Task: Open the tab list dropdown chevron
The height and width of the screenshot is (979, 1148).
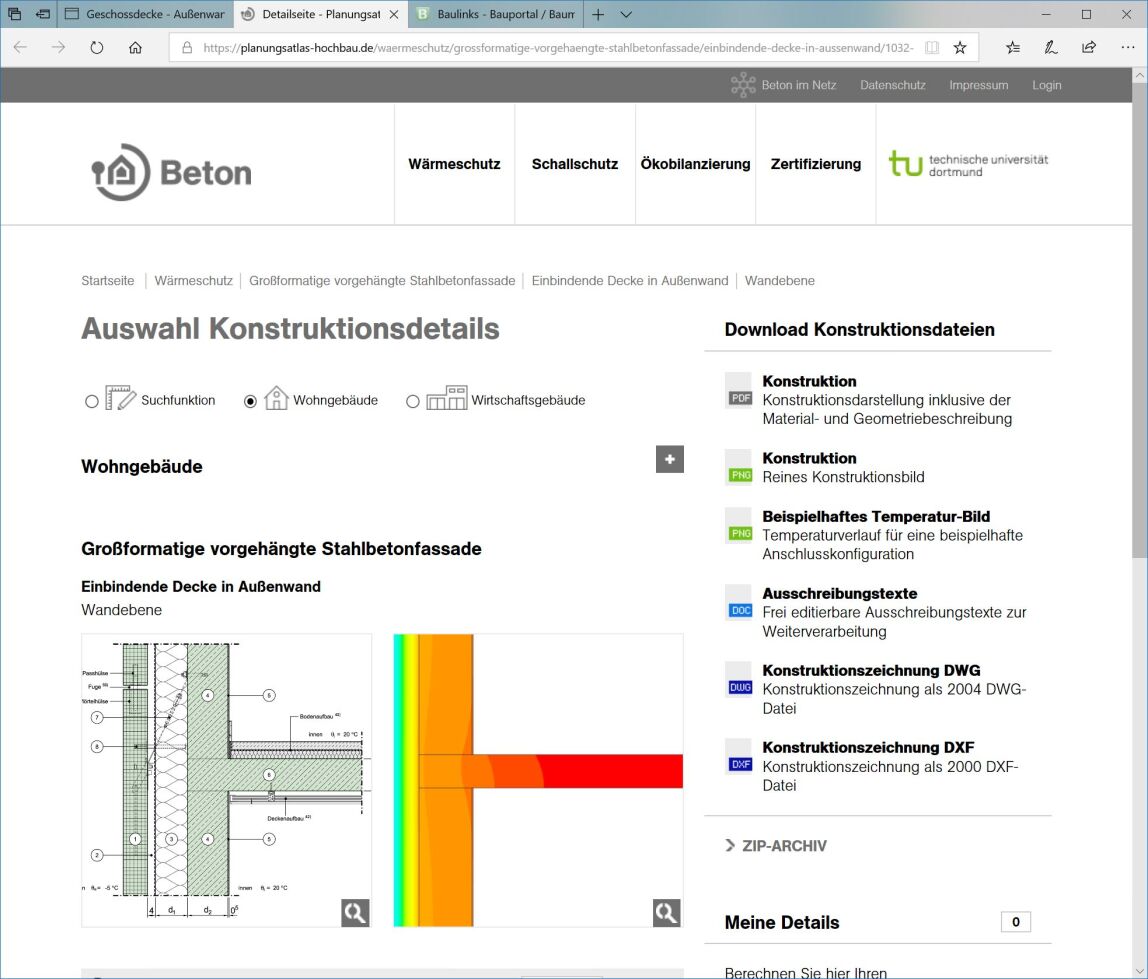Action: 626,14
